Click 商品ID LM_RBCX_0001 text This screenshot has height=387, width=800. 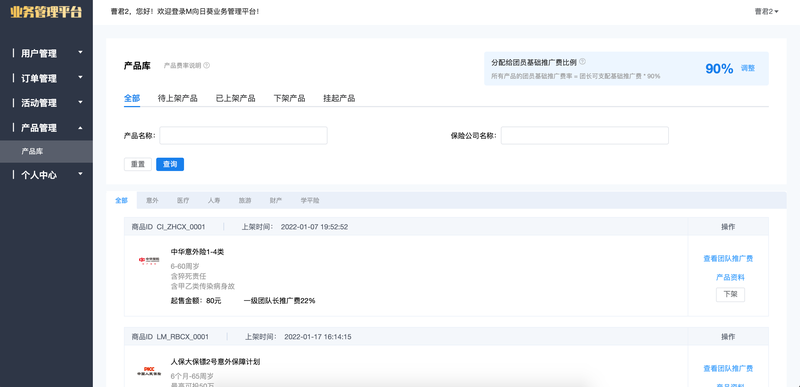pos(170,337)
